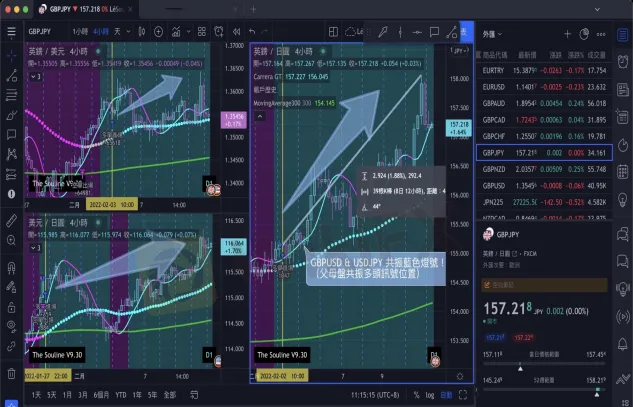
Task: Add a symbol to the watchlist
Action: [x=567, y=34]
